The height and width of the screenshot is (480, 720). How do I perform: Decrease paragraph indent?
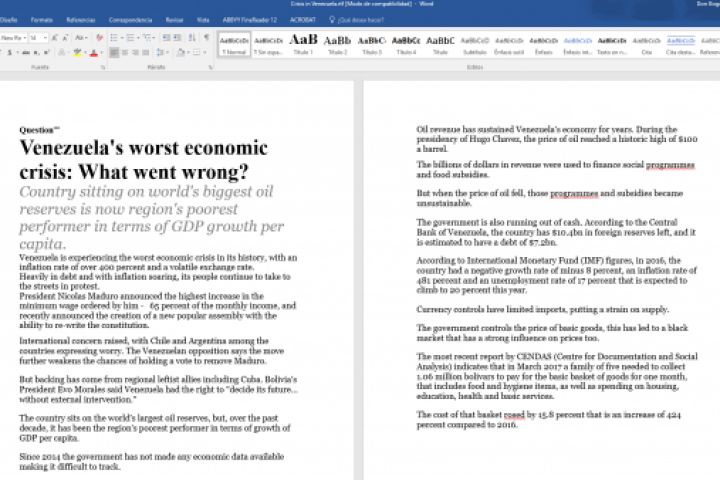click(x=166, y=38)
